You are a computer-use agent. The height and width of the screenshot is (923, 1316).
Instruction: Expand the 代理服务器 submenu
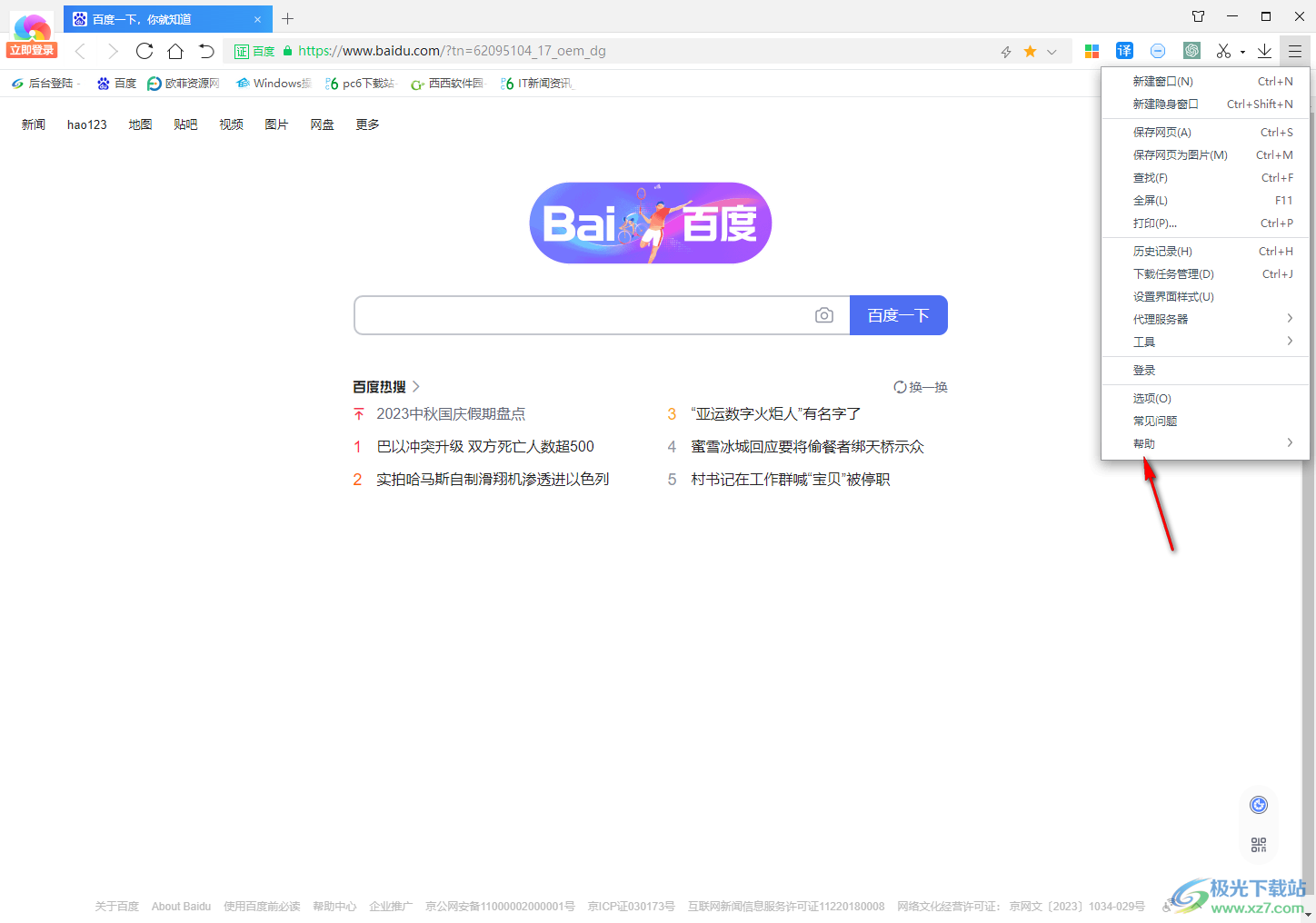point(1205,320)
